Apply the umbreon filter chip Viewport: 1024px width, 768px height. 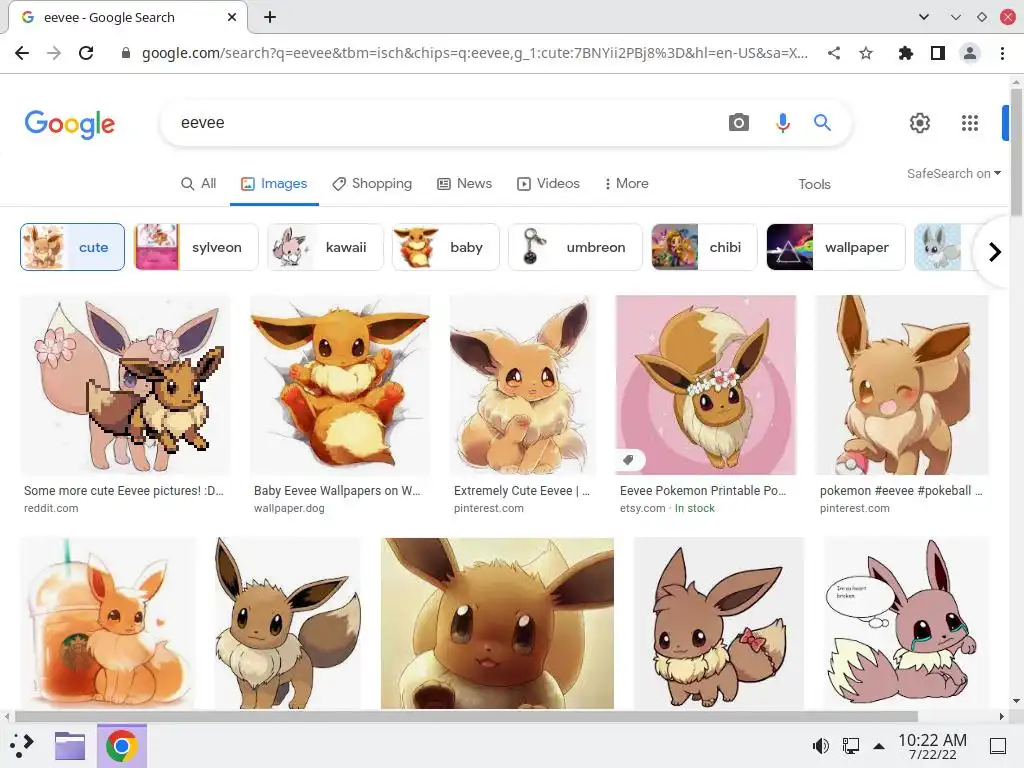[575, 247]
